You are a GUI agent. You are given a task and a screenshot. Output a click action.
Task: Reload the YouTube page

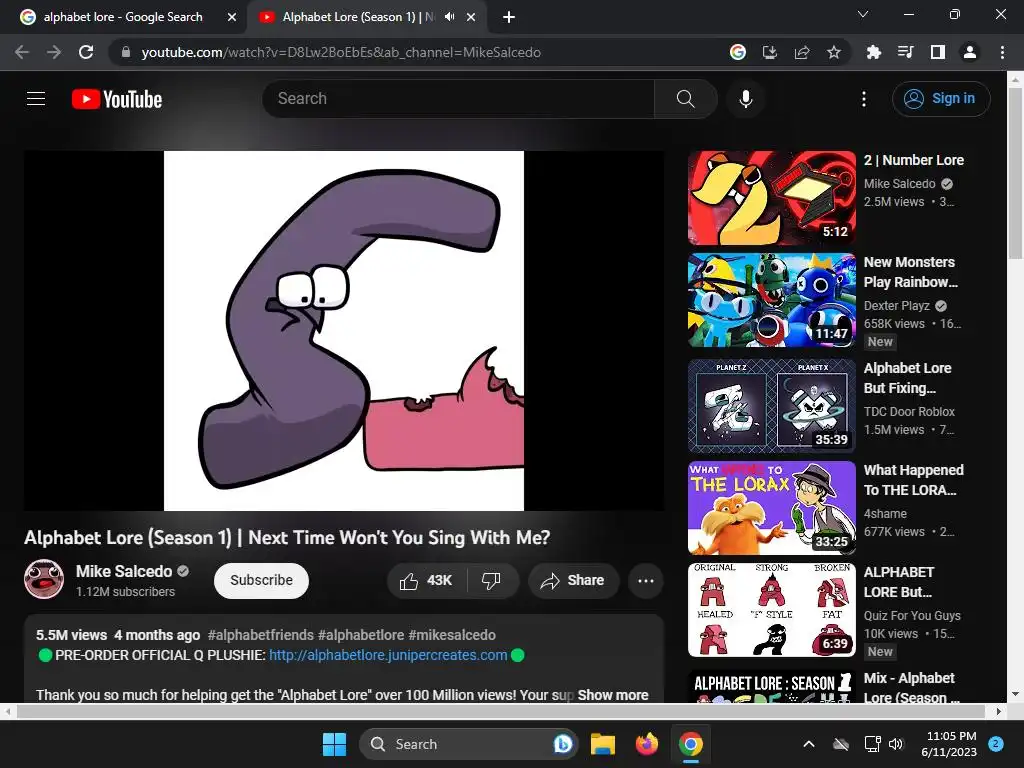point(86,52)
